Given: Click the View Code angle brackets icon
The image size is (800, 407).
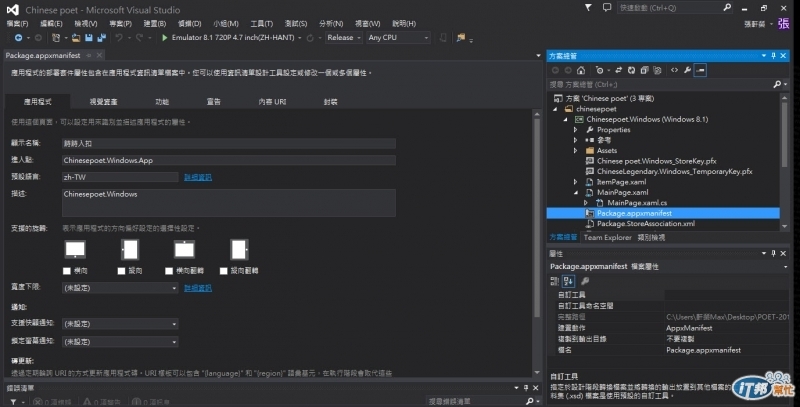Looking at the screenshot, I should point(674,70).
